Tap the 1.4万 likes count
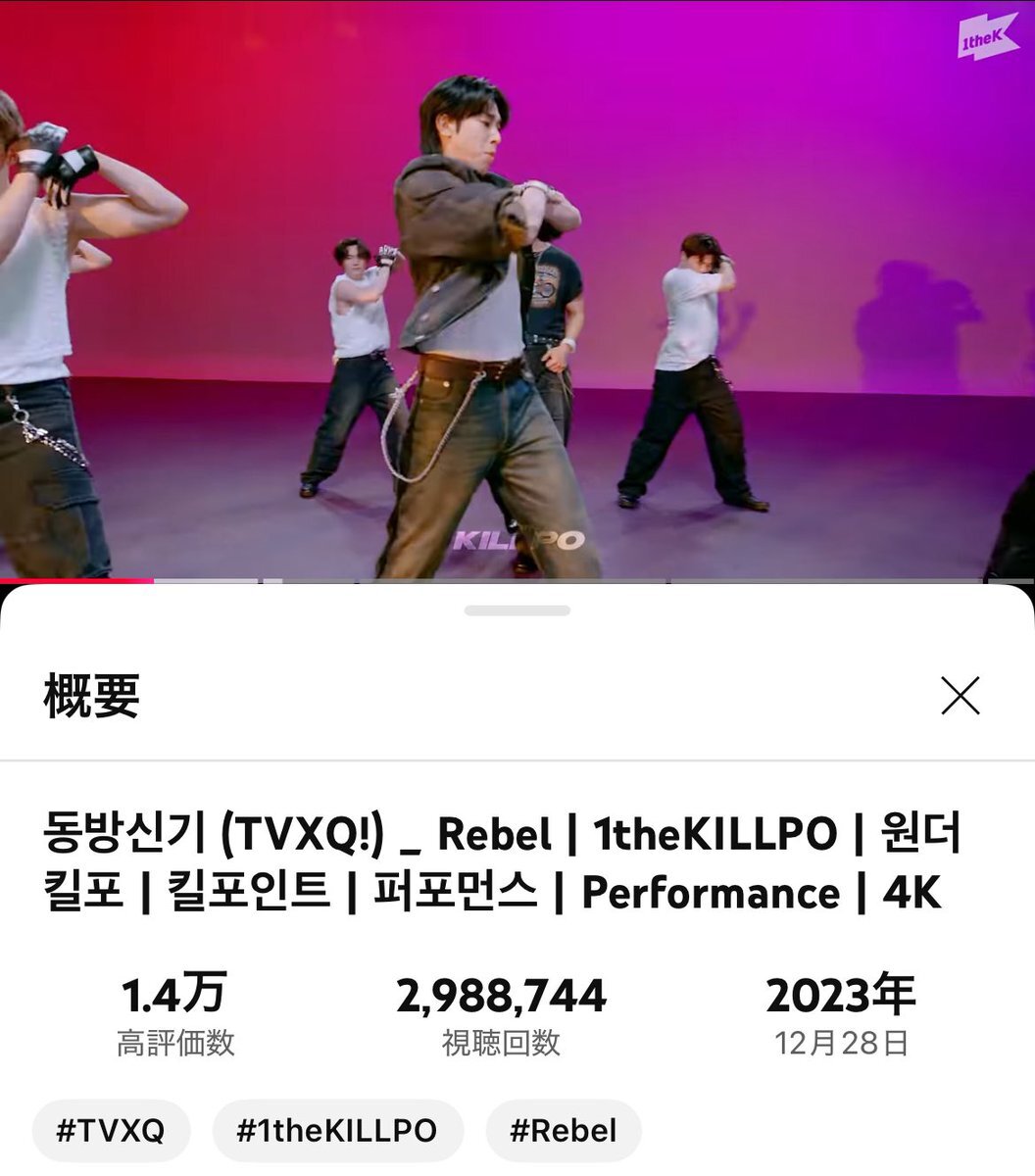 point(174,994)
